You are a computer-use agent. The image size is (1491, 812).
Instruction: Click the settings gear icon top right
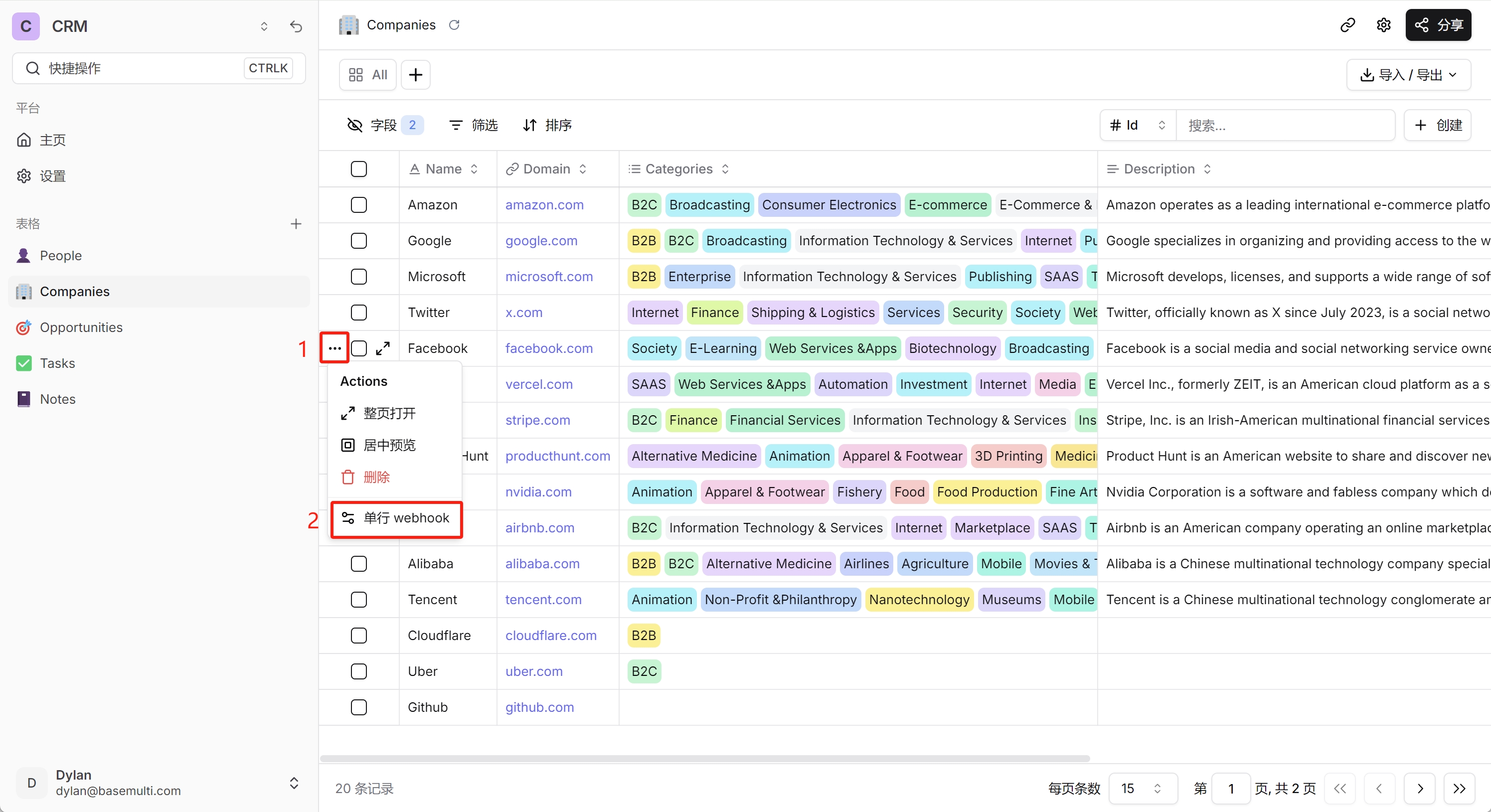pos(1384,25)
